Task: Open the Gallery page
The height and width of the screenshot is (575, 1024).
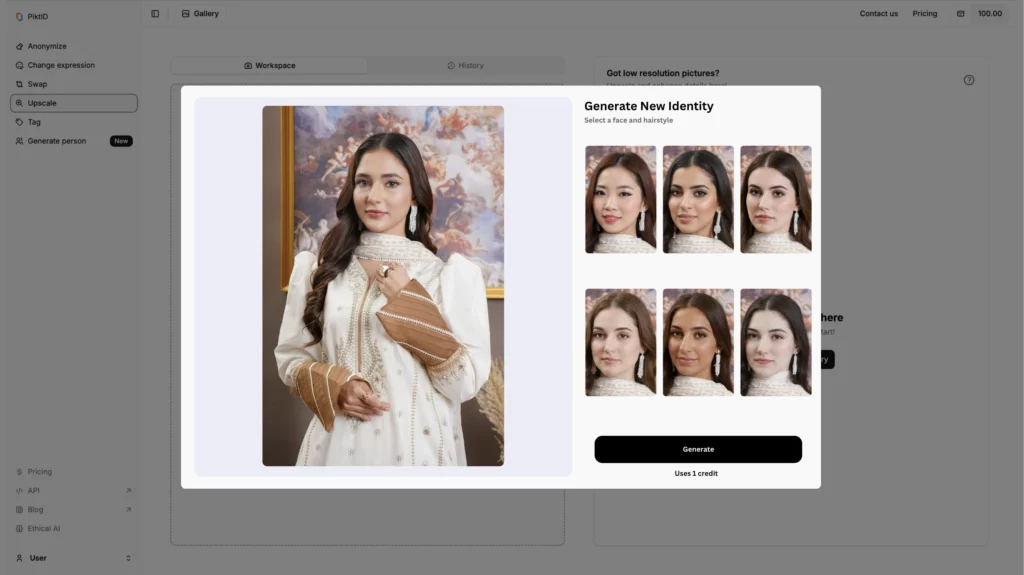Action: 200,14
